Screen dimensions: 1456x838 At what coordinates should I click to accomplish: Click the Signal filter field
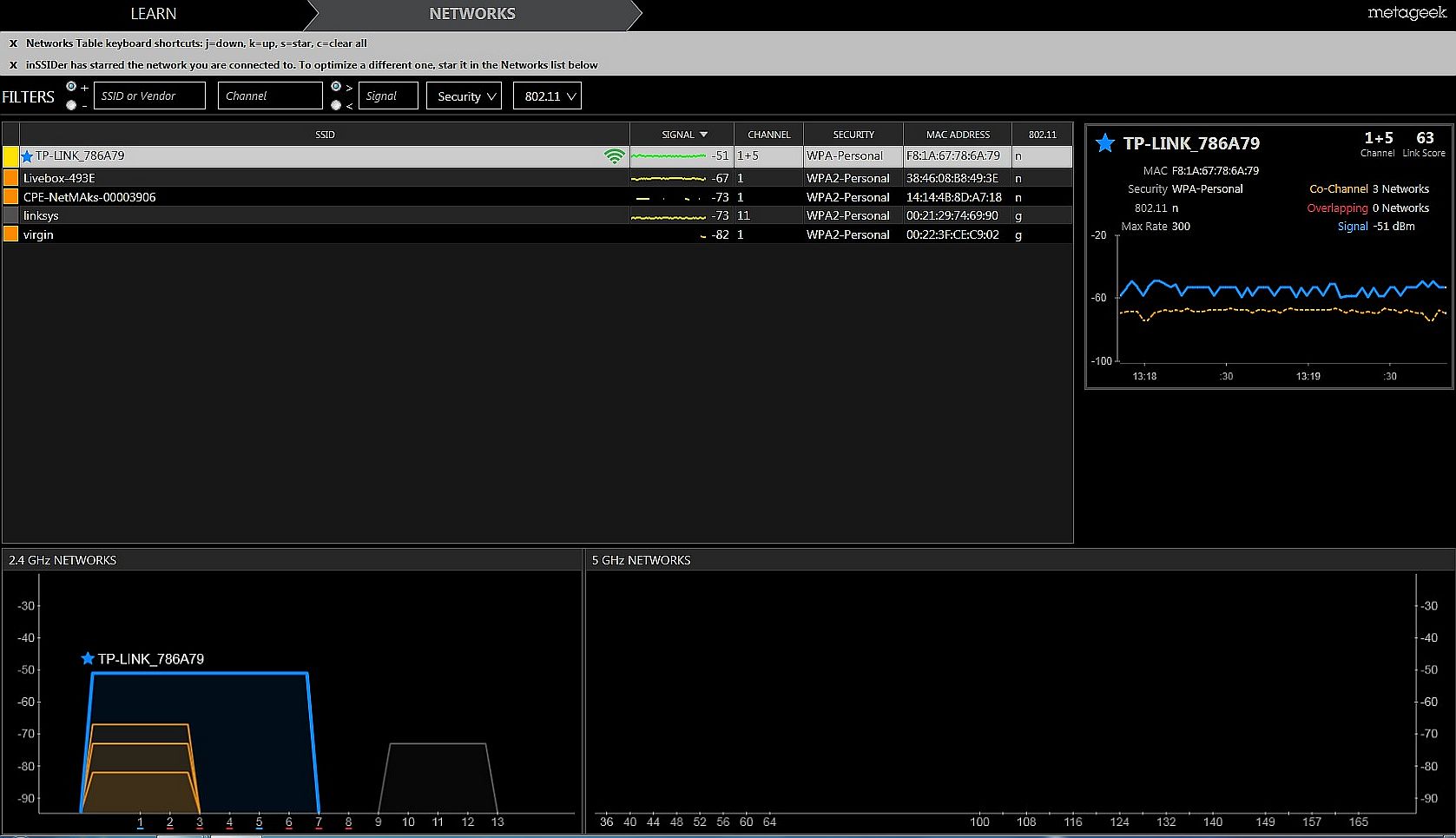pos(388,96)
